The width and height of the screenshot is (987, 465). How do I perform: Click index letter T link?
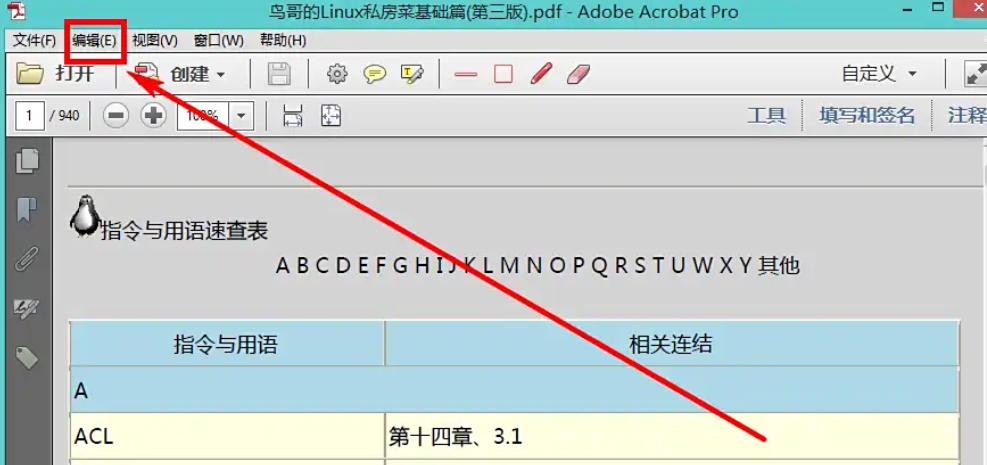[x=658, y=266]
